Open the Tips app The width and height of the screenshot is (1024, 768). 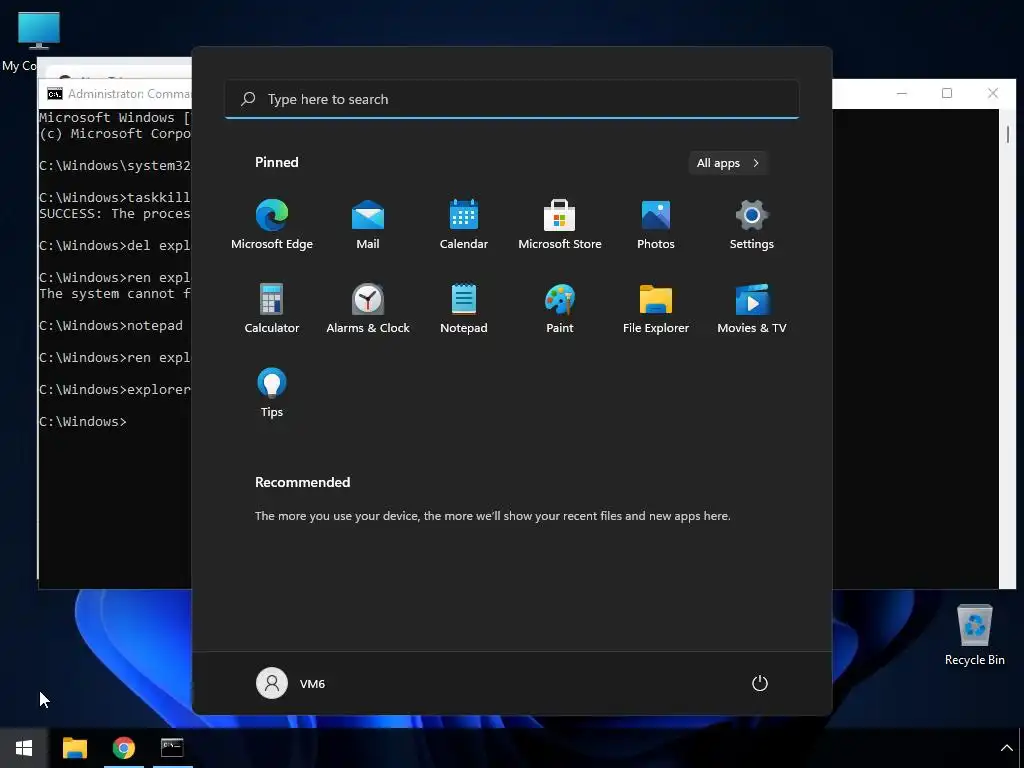coord(272,393)
